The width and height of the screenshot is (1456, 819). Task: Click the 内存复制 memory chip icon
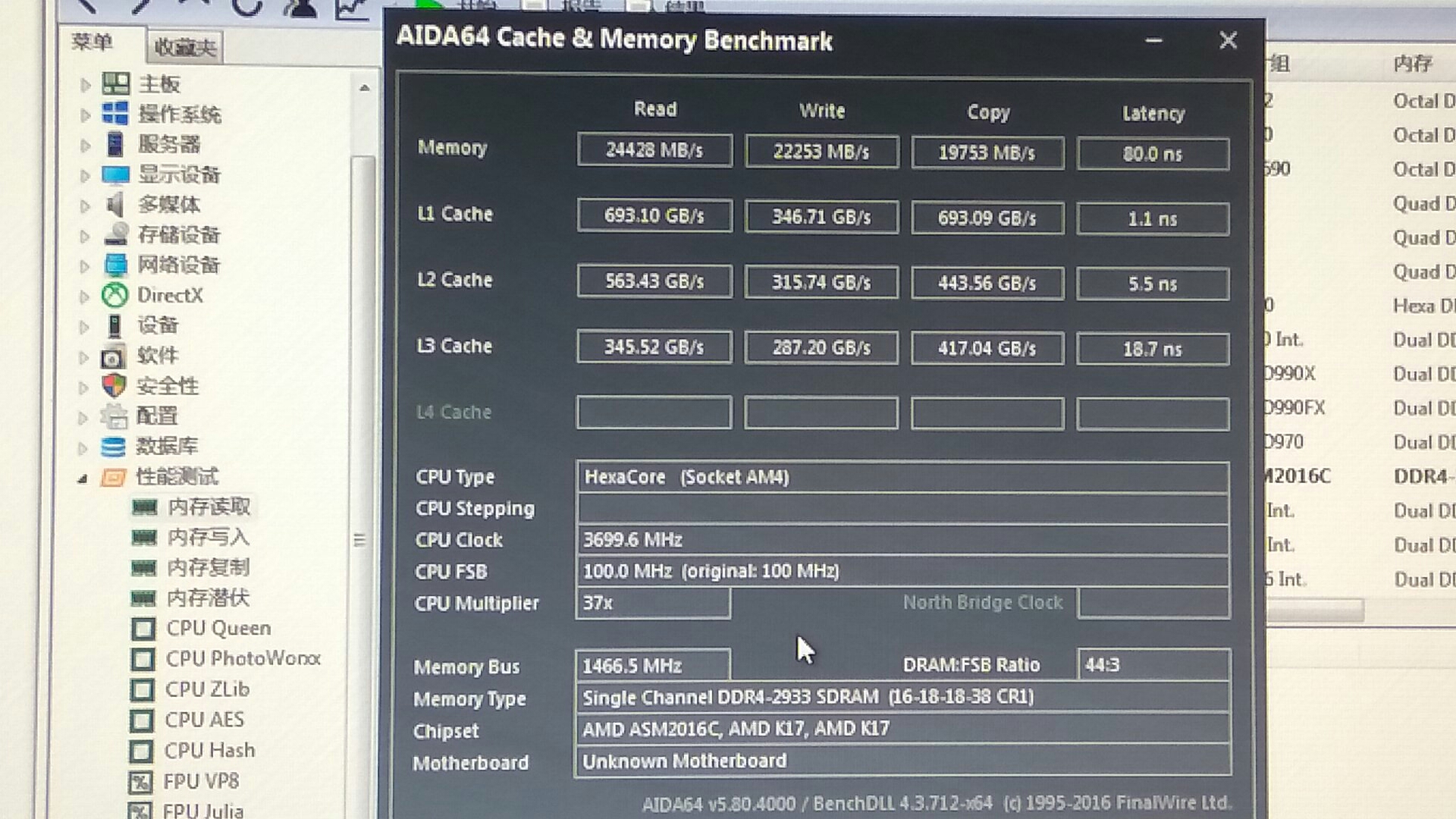coord(143,568)
